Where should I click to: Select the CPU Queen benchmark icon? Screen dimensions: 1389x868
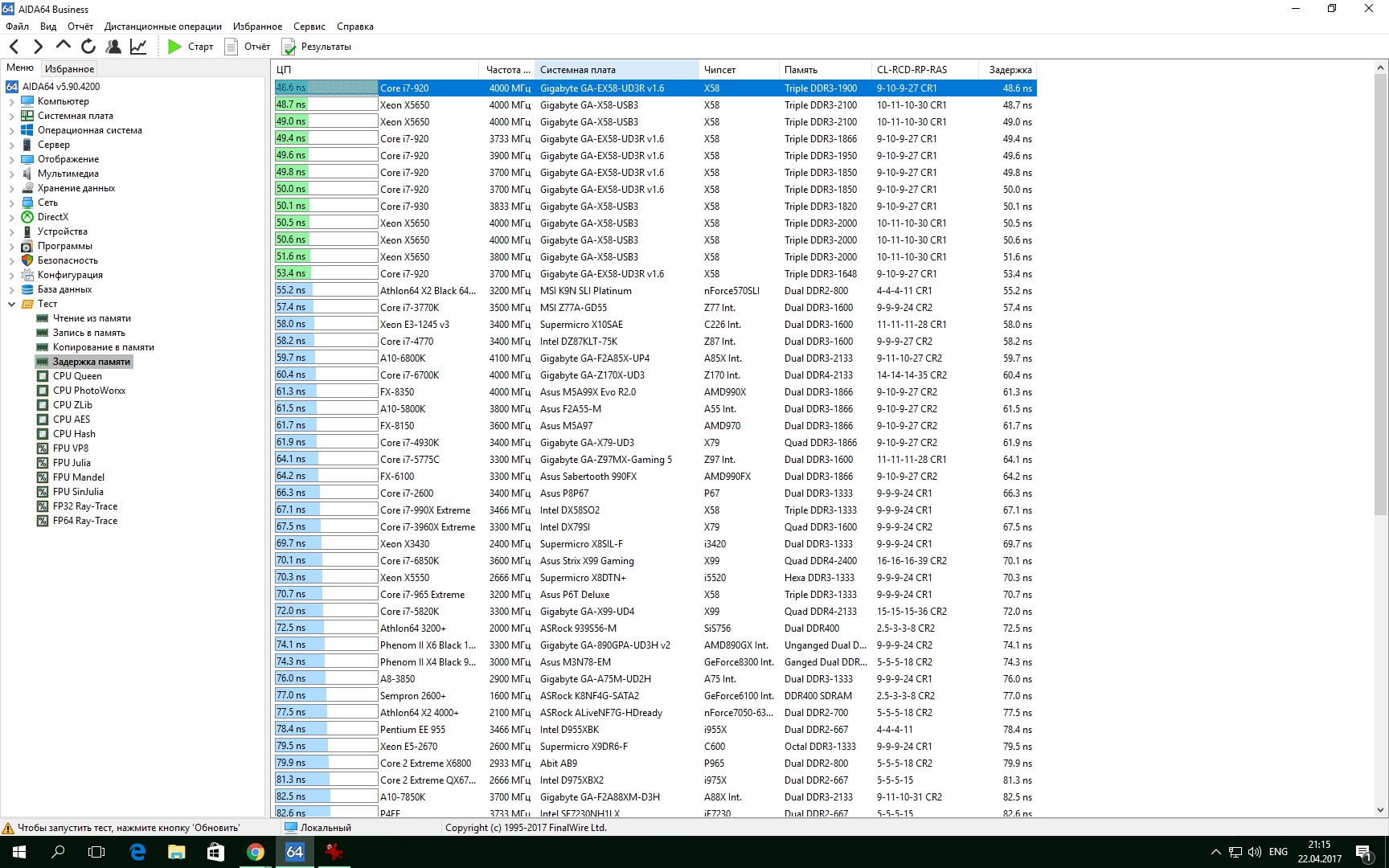(43, 376)
